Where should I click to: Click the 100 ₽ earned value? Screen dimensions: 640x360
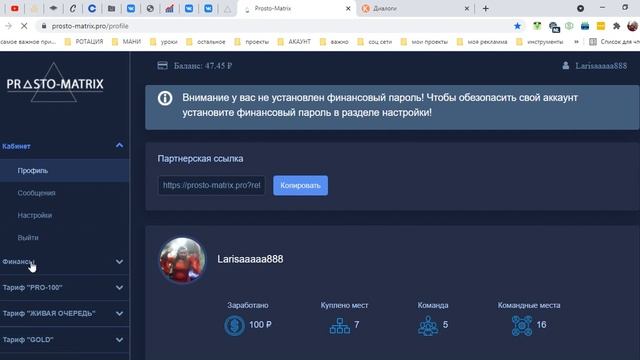click(x=260, y=324)
